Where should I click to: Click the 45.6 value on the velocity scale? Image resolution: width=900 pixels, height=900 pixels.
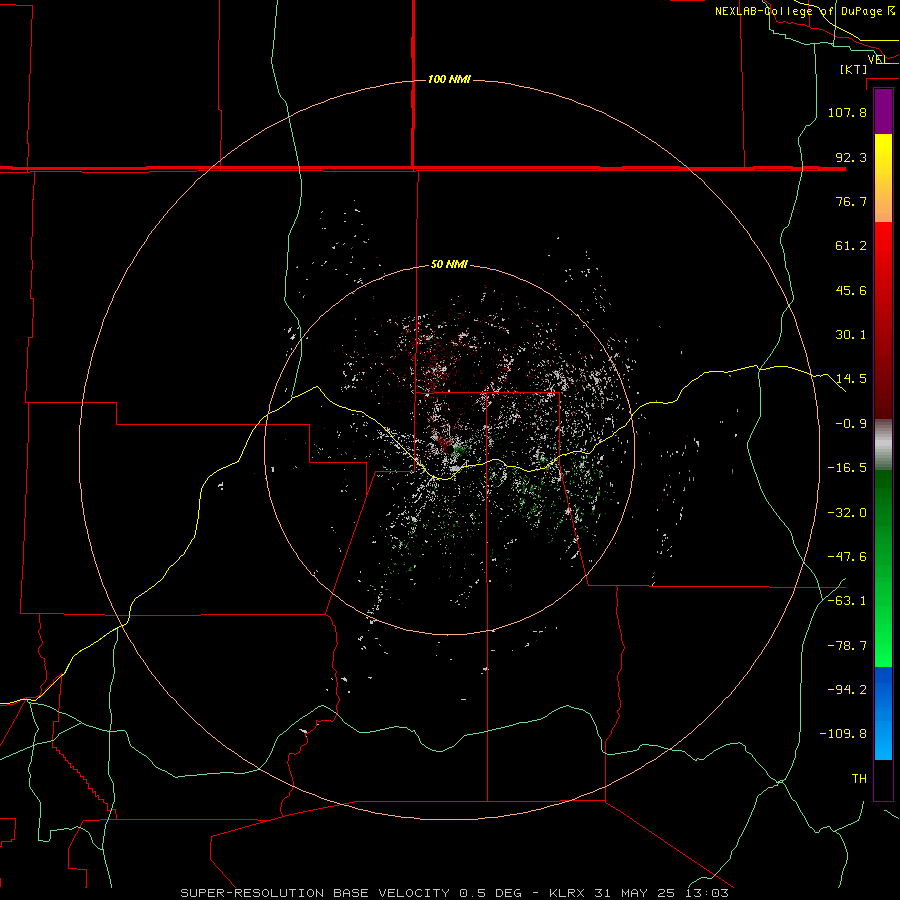[x=851, y=290]
